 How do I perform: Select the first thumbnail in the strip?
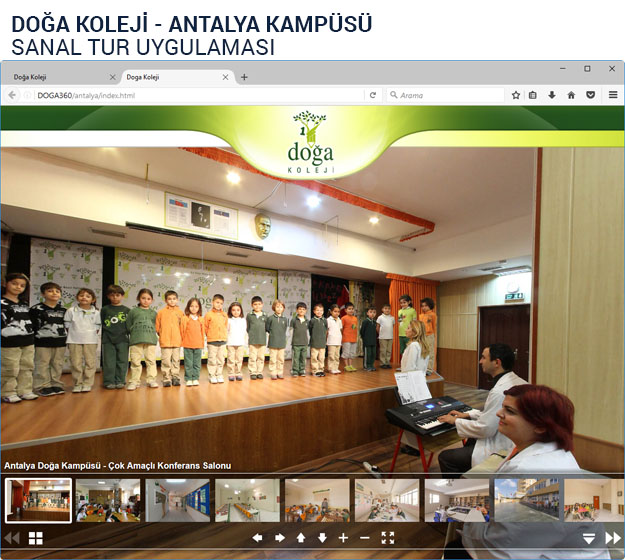click(x=39, y=499)
